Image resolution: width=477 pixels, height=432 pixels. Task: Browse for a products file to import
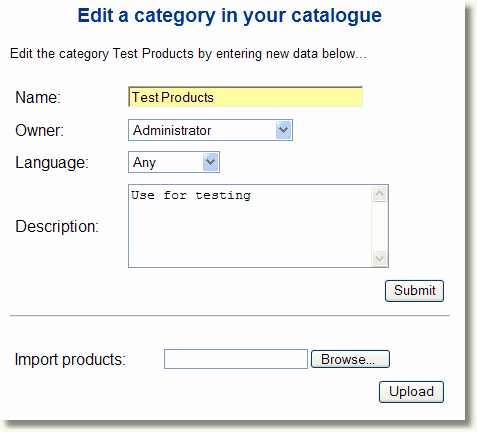[350, 359]
